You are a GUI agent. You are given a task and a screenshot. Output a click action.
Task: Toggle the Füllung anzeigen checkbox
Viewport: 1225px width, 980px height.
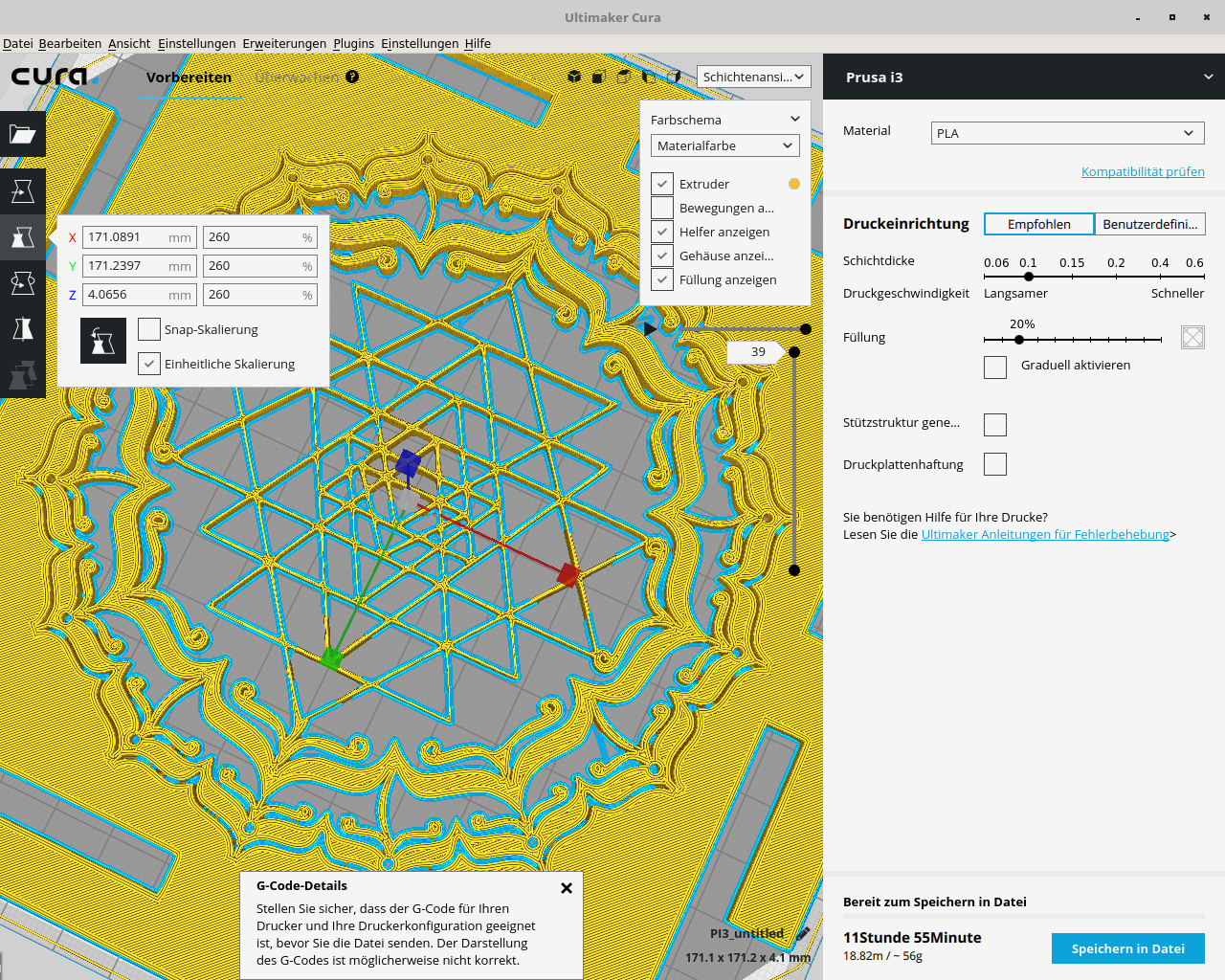pos(662,279)
